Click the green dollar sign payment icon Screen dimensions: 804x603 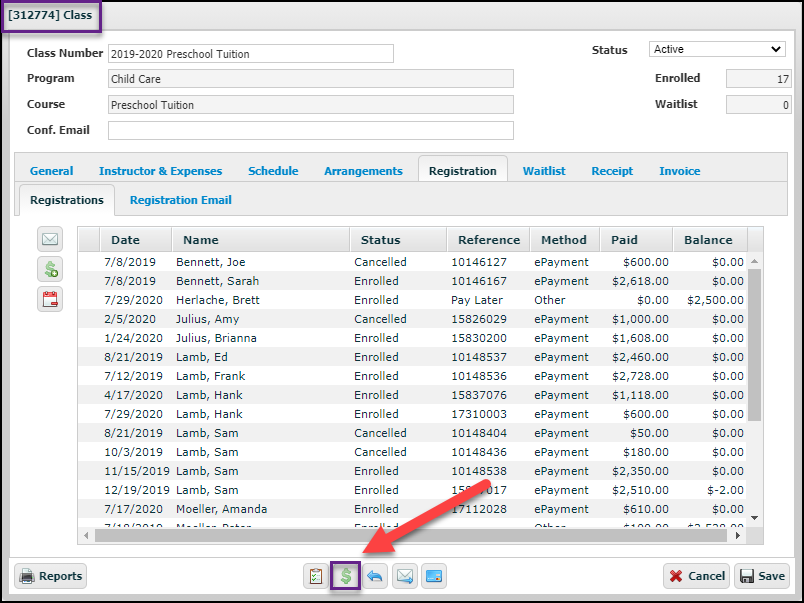point(346,576)
